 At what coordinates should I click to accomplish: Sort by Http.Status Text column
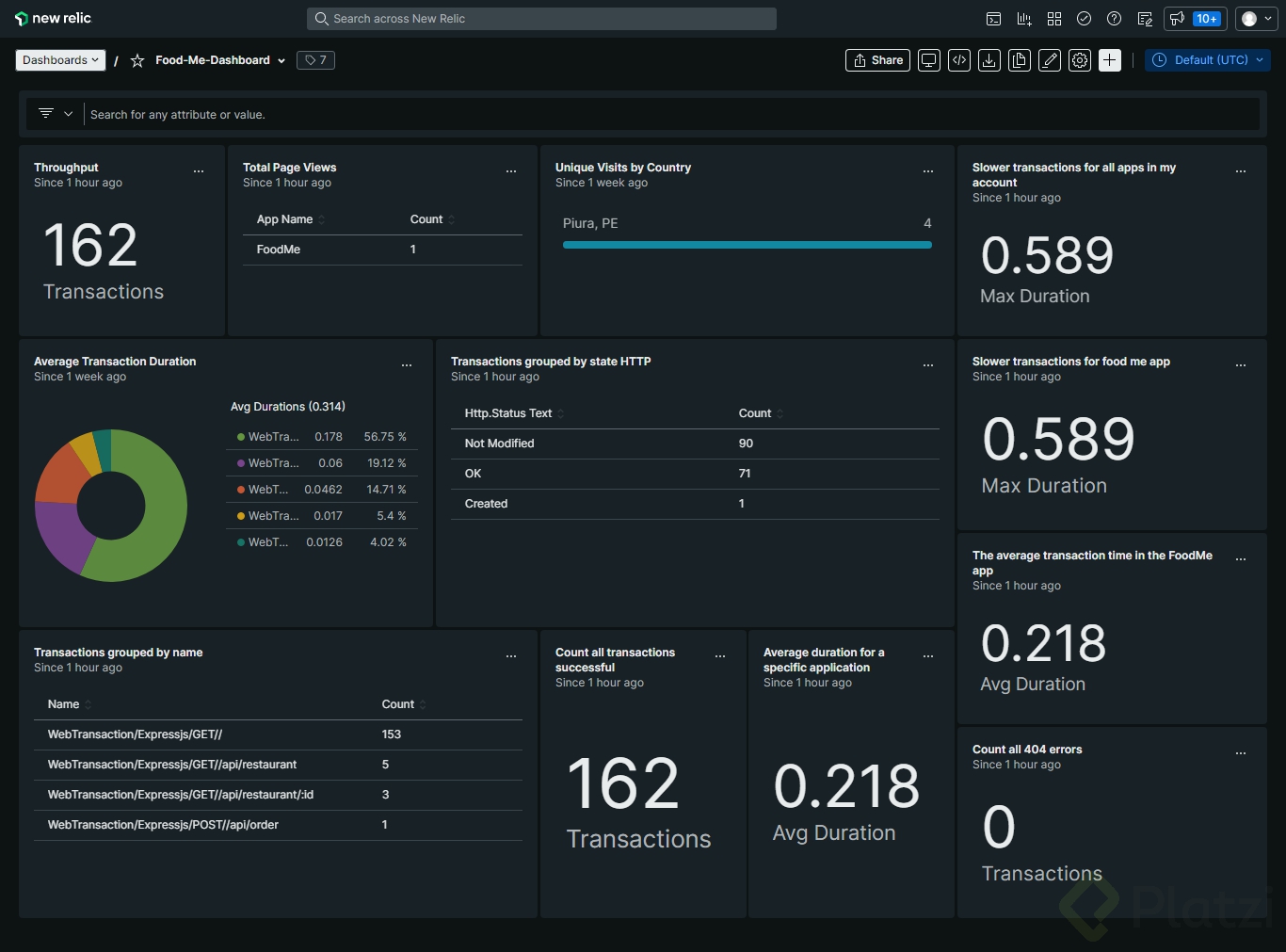tap(514, 413)
